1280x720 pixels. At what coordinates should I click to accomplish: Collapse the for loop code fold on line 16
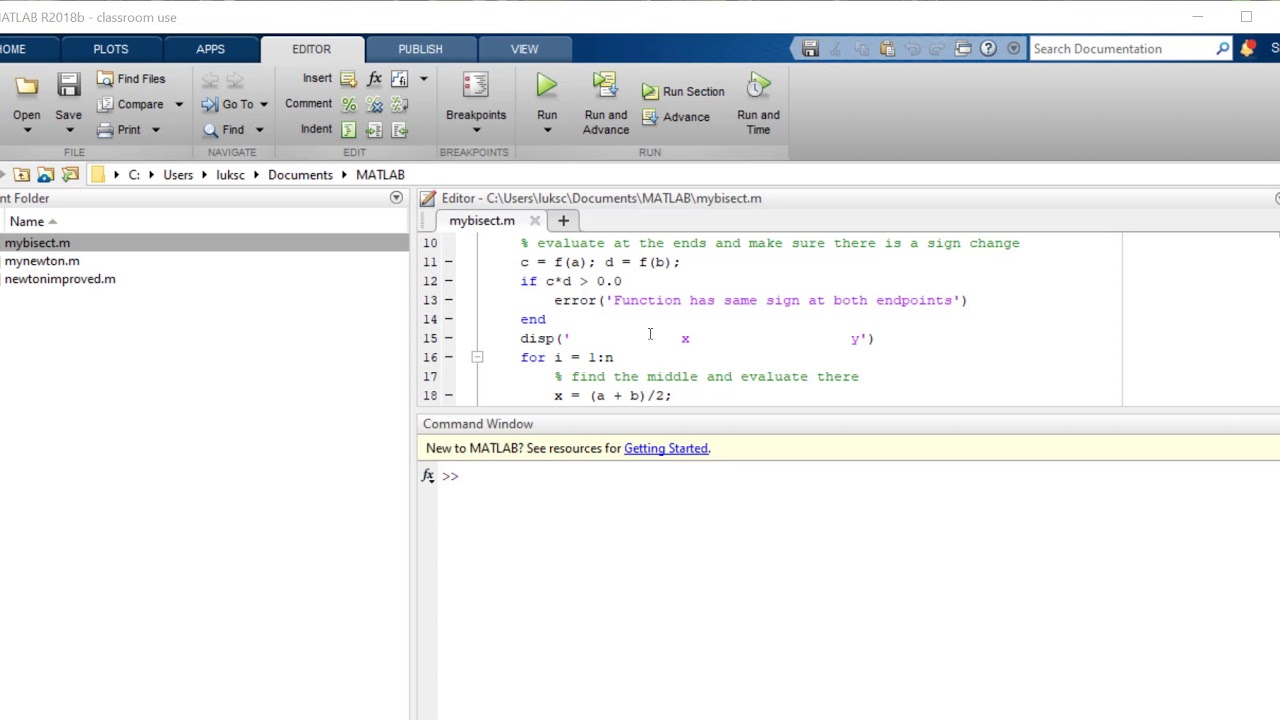click(x=478, y=357)
